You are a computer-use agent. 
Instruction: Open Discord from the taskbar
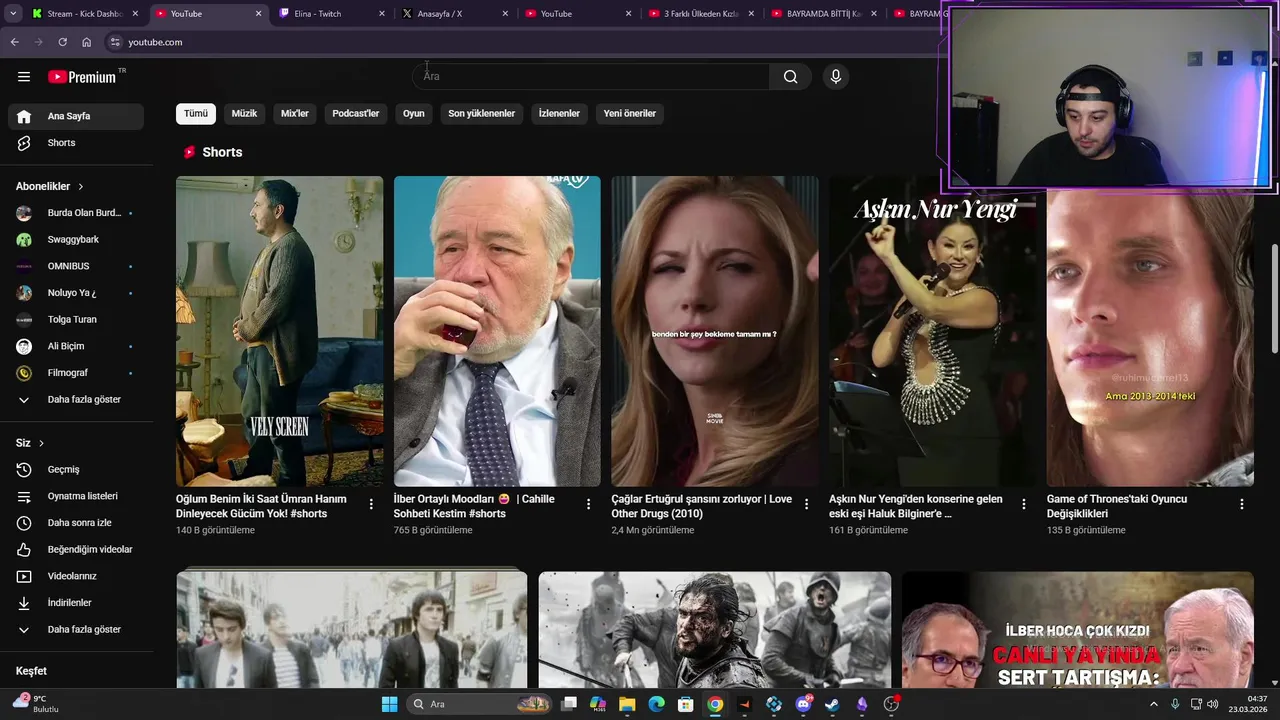tap(803, 704)
